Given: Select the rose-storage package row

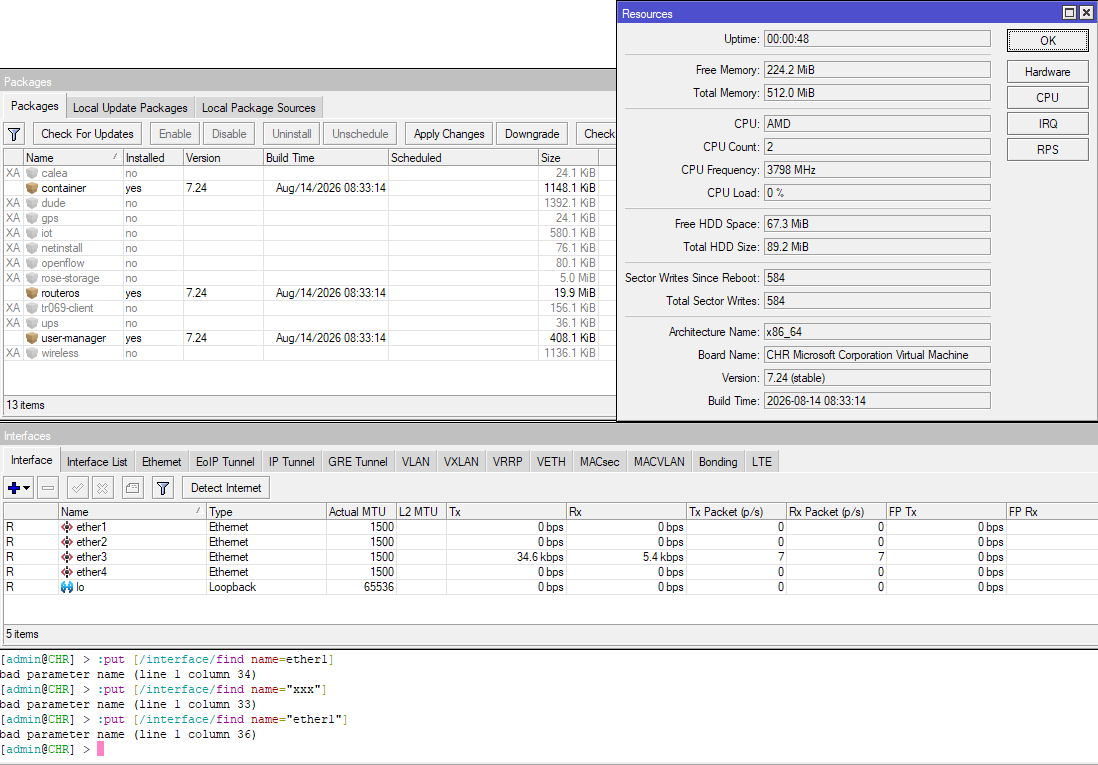Looking at the screenshot, I should click(x=301, y=278).
